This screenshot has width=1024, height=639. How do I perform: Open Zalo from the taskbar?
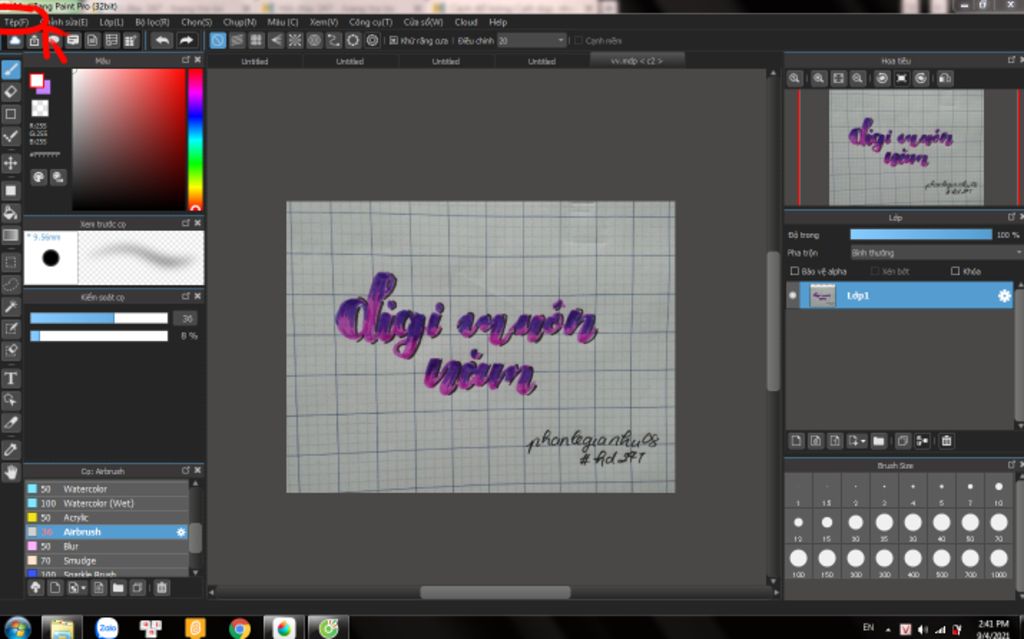[x=106, y=629]
